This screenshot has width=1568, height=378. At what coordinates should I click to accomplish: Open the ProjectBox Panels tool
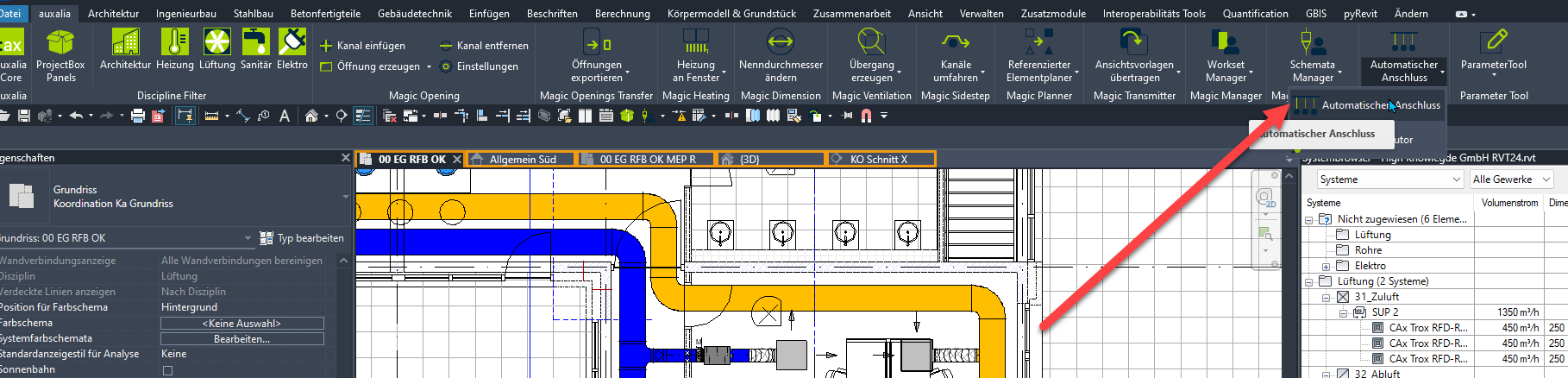pyautogui.click(x=60, y=55)
